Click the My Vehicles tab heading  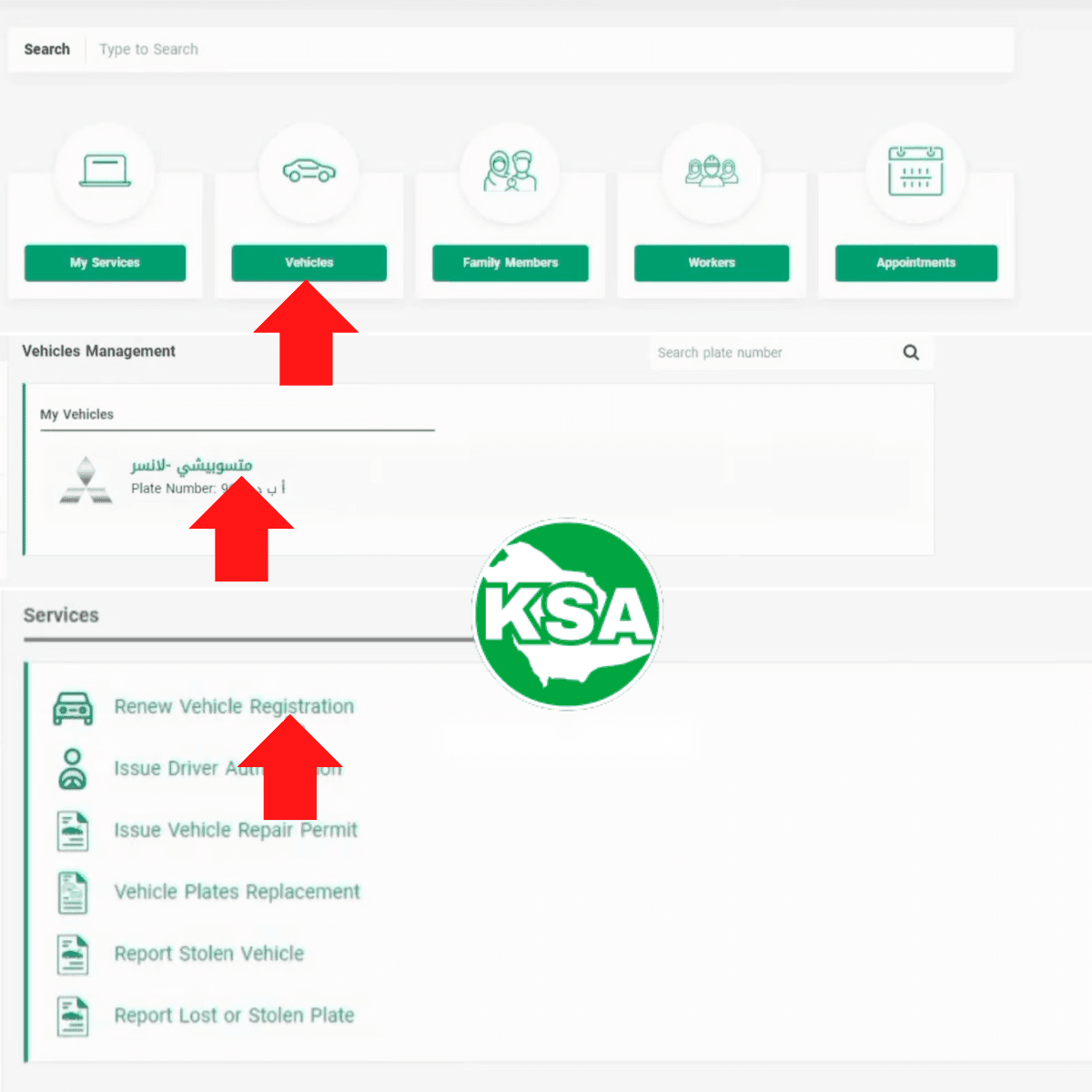pos(76,414)
